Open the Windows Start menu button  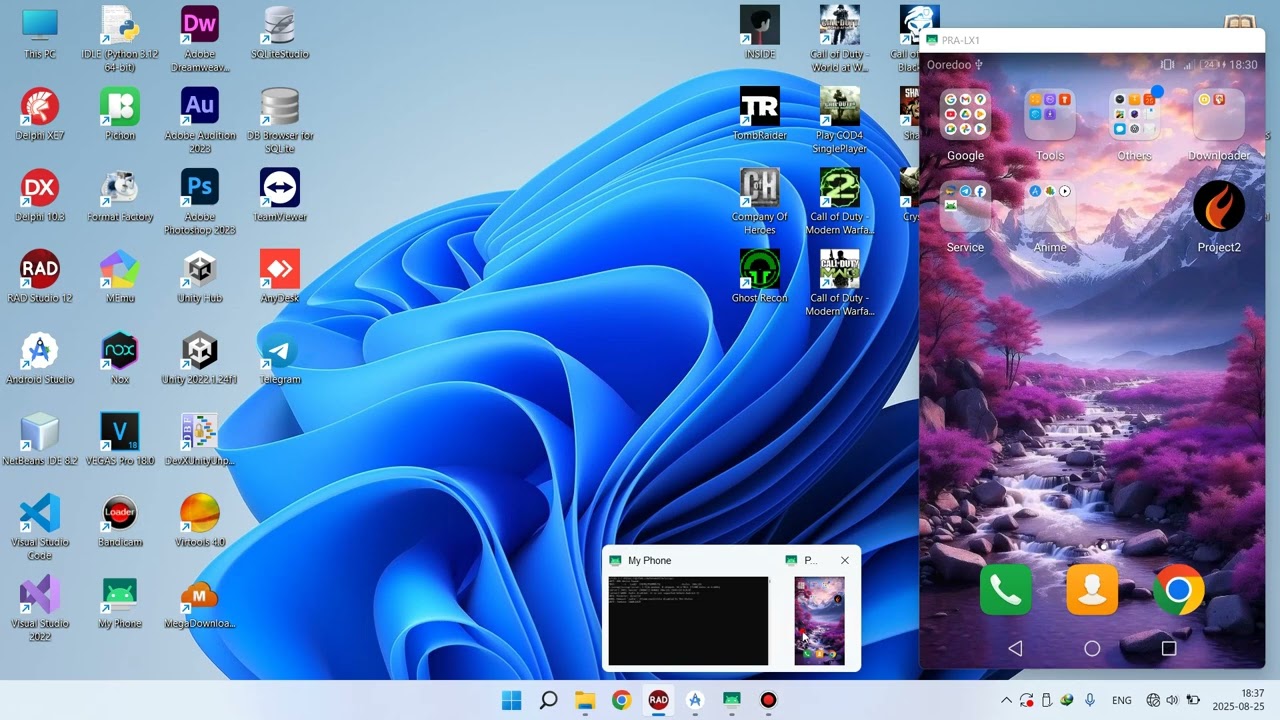coord(511,700)
